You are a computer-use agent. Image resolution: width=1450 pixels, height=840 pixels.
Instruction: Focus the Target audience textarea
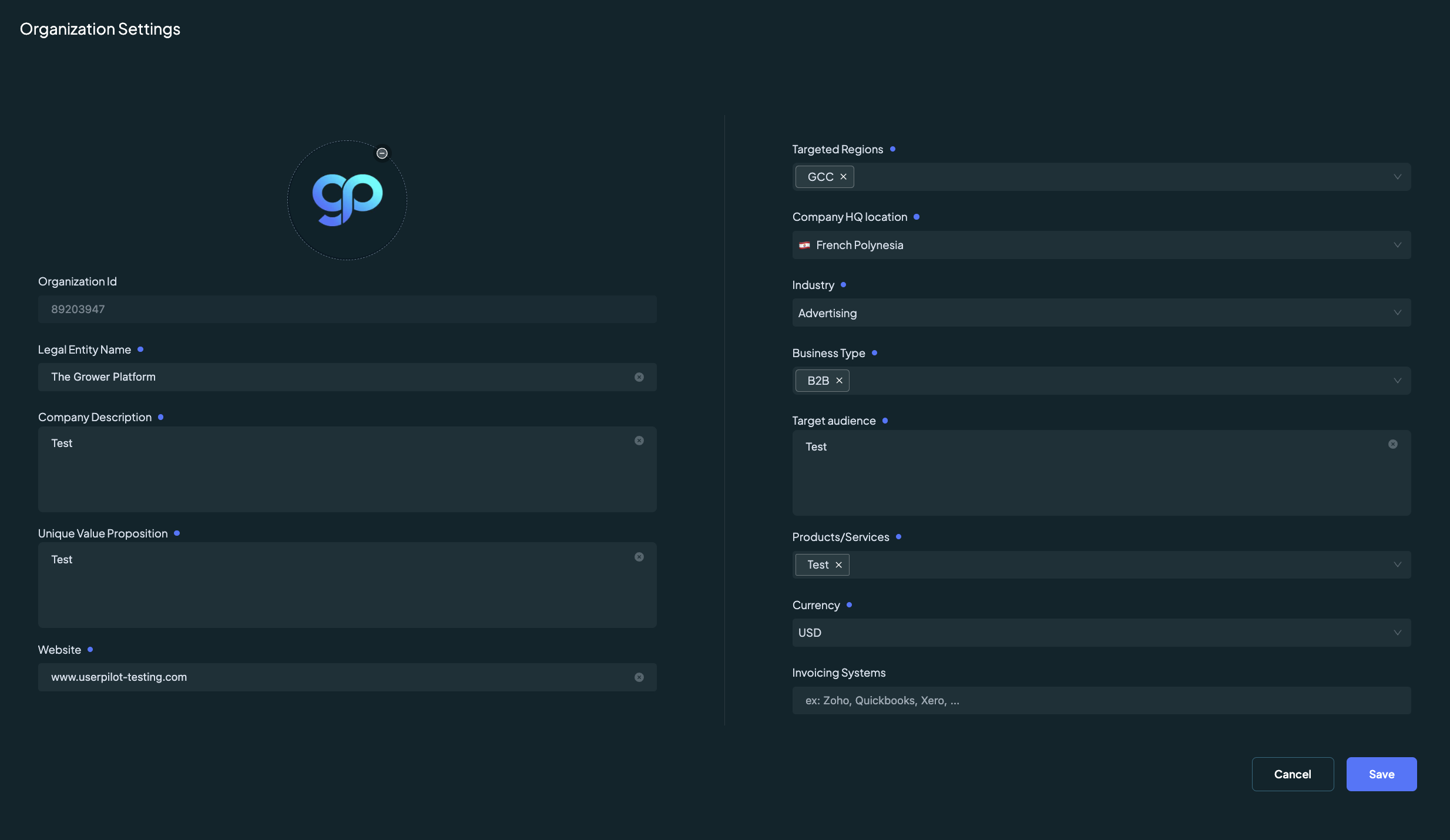point(1102,473)
